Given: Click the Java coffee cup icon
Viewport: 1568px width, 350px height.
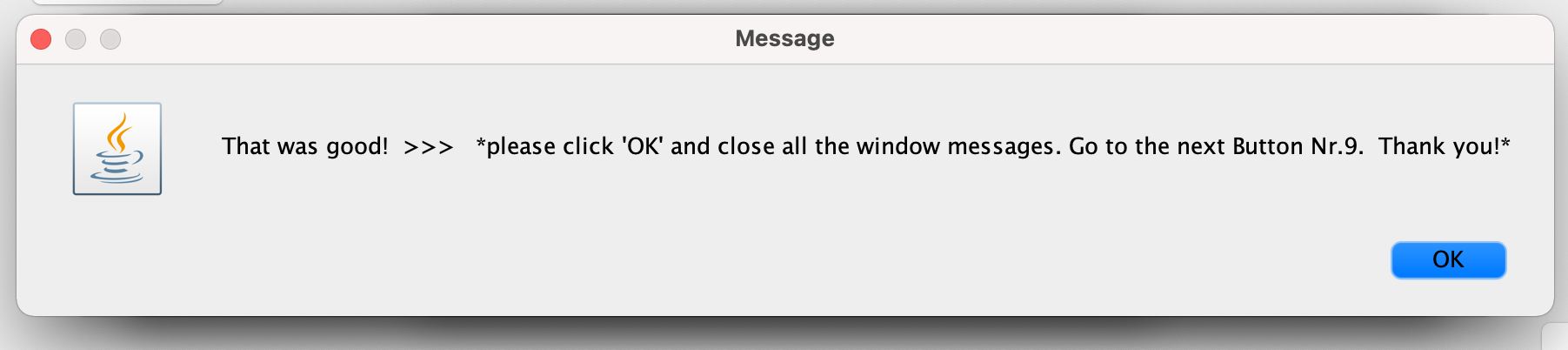Looking at the screenshot, I should pyautogui.click(x=117, y=149).
